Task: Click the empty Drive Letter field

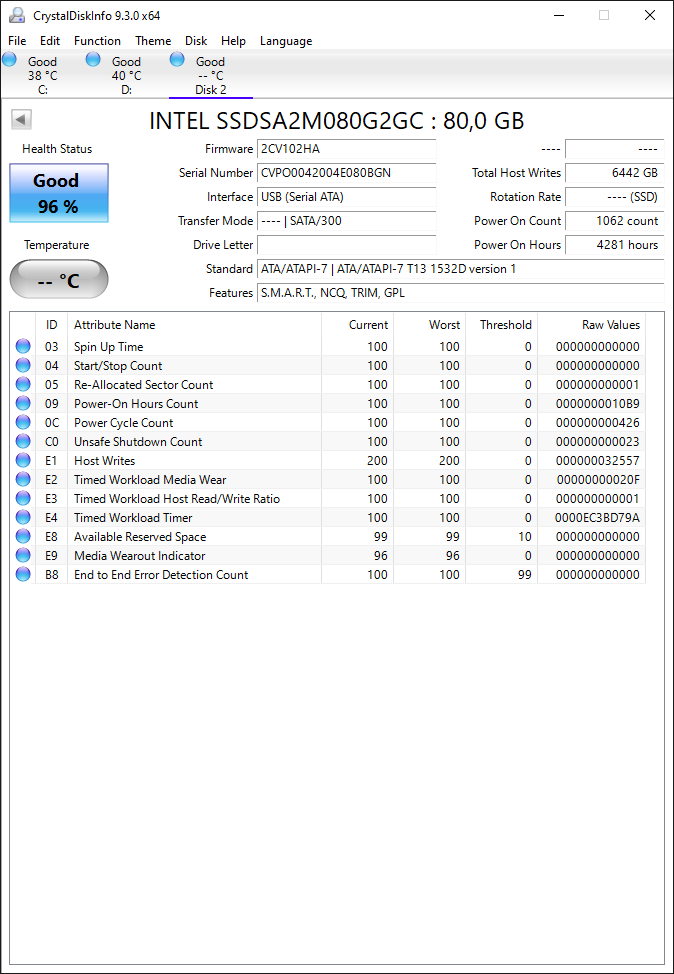Action: pos(347,245)
